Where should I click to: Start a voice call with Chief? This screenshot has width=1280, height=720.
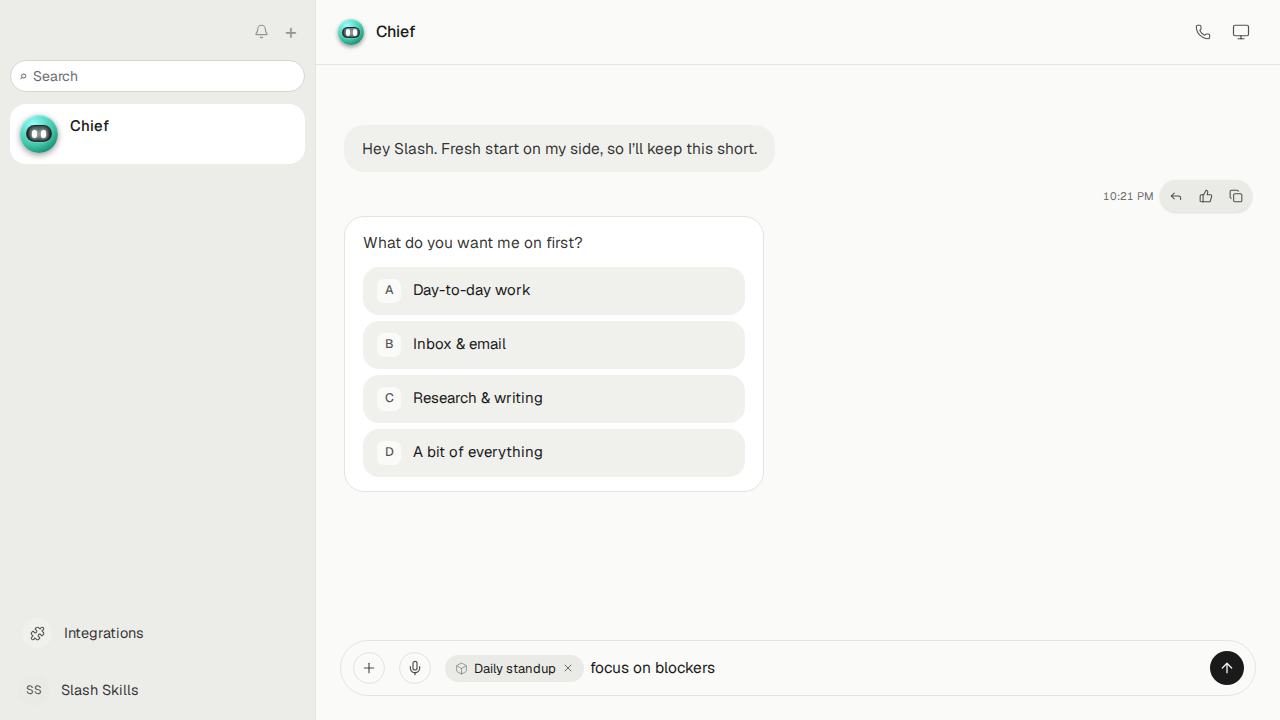click(1203, 32)
